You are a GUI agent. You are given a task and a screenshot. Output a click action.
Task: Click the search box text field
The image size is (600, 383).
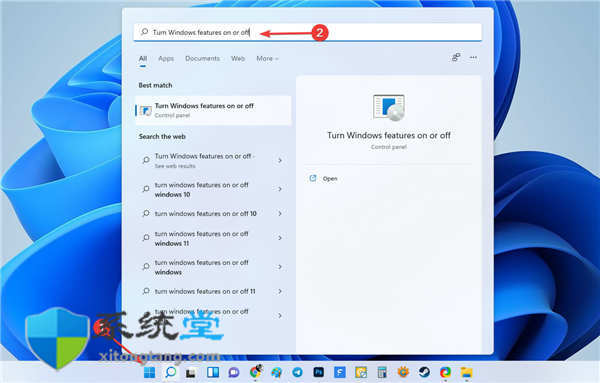point(308,32)
